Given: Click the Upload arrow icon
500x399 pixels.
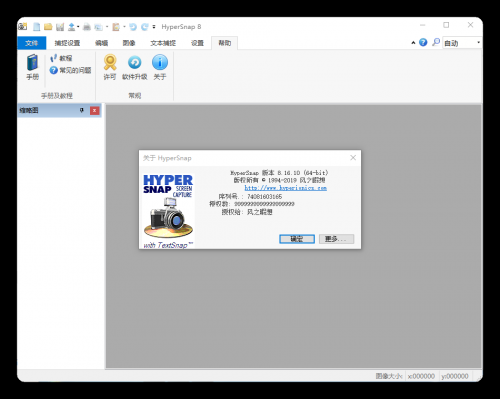Looking at the screenshot, I should 71,27.
